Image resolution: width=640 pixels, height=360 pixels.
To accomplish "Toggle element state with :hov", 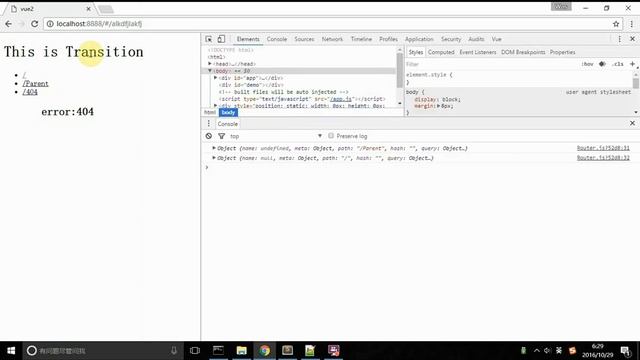I will [587, 64].
